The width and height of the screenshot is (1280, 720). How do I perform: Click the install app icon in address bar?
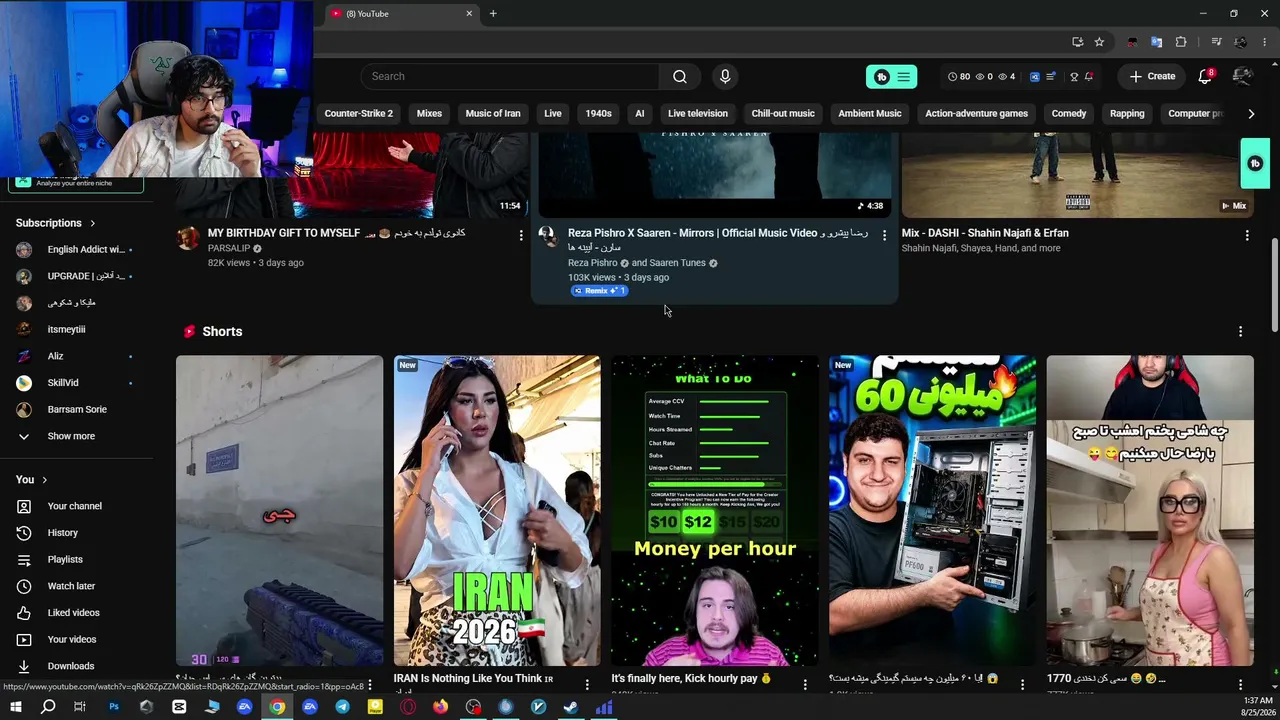tap(1077, 42)
